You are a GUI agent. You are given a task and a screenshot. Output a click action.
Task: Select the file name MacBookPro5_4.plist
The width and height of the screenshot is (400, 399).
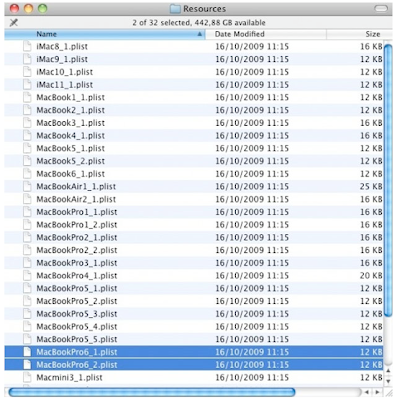[x=77, y=326]
